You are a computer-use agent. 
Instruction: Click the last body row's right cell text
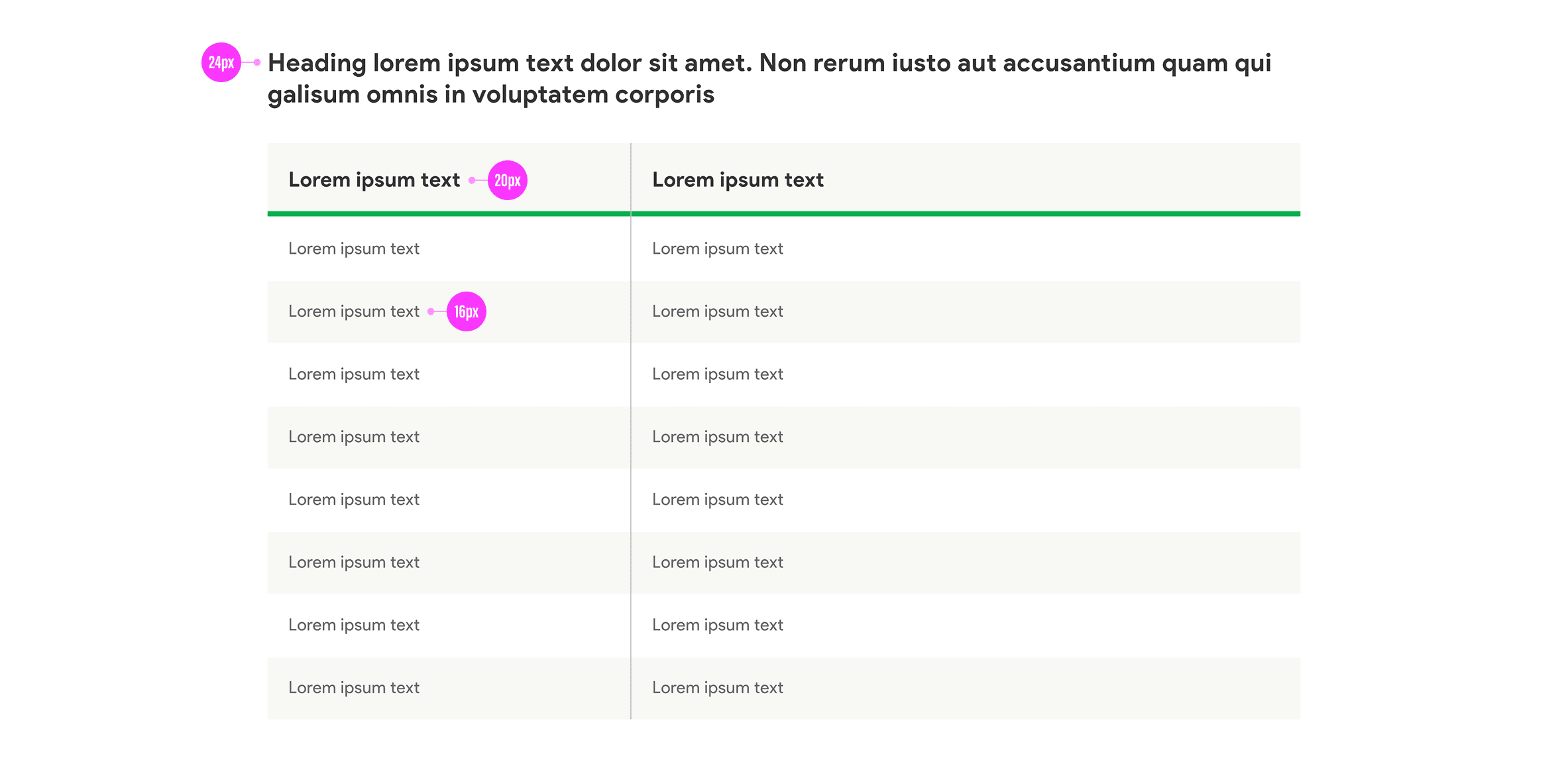[x=717, y=688]
